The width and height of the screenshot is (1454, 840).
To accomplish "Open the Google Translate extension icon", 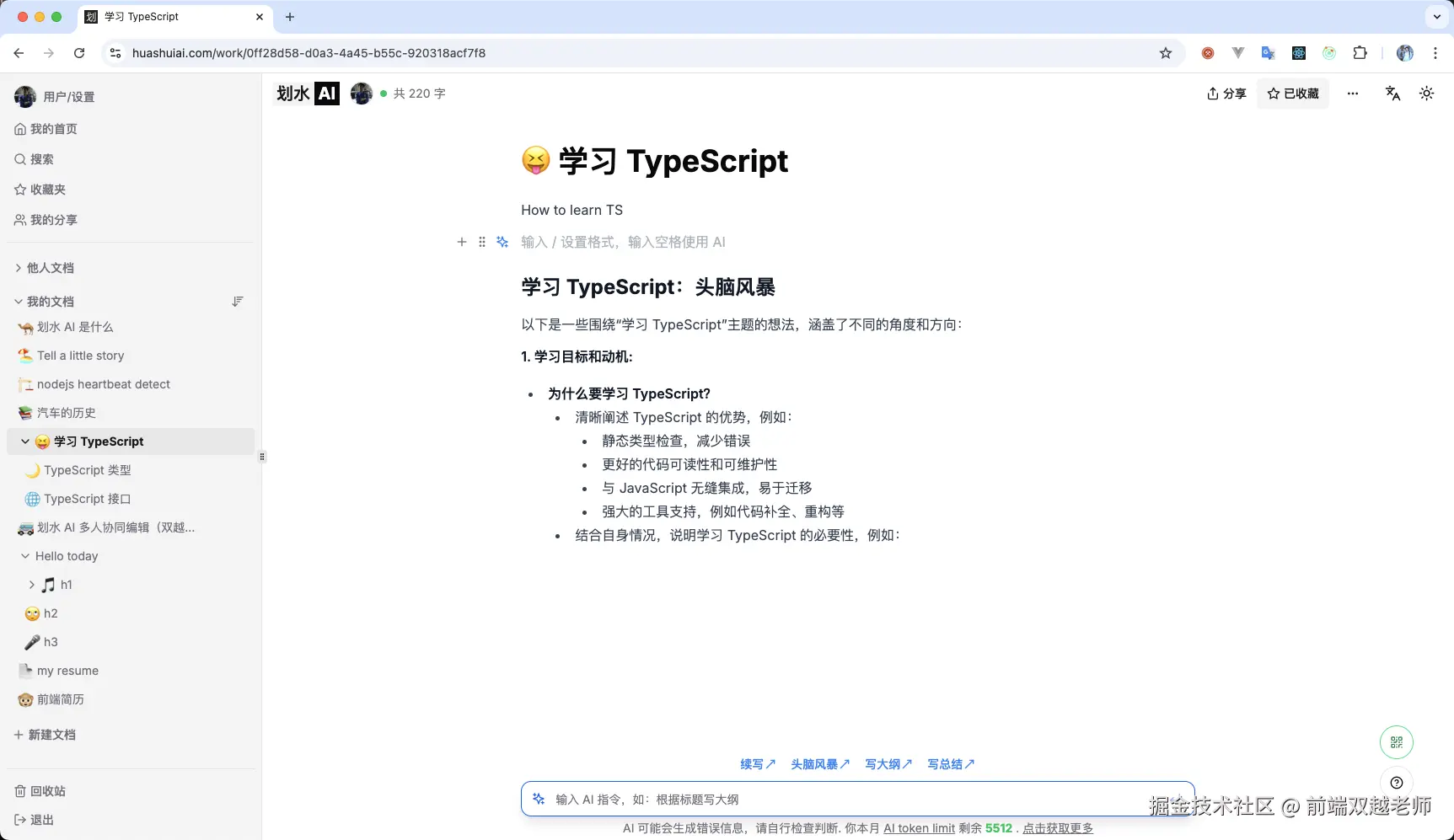I will (x=1268, y=53).
